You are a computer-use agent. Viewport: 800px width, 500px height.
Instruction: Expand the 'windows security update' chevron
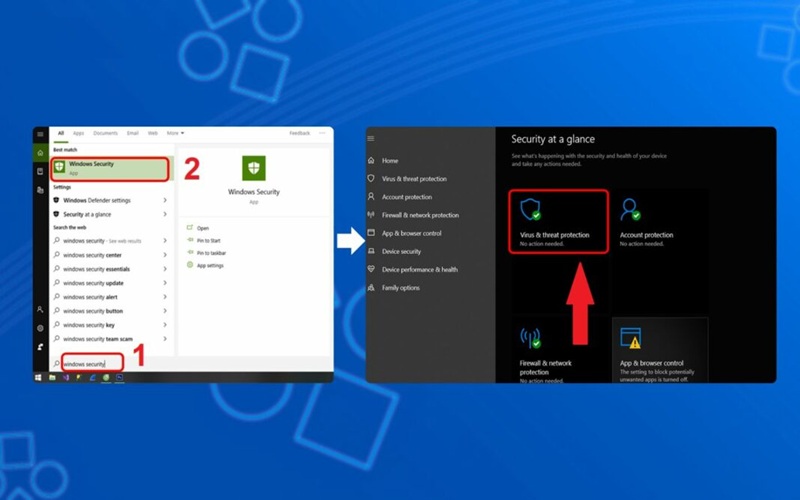tap(165, 283)
